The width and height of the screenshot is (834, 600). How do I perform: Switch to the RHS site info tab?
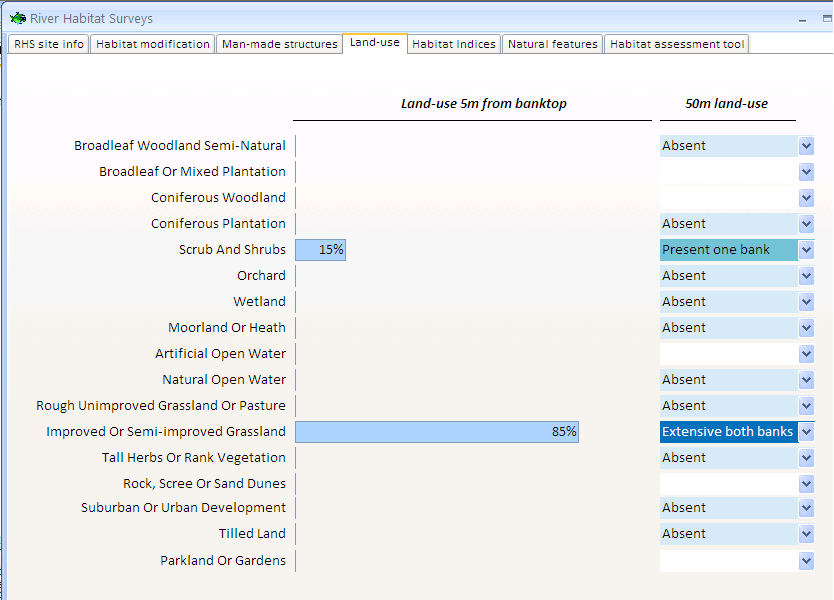[x=48, y=44]
